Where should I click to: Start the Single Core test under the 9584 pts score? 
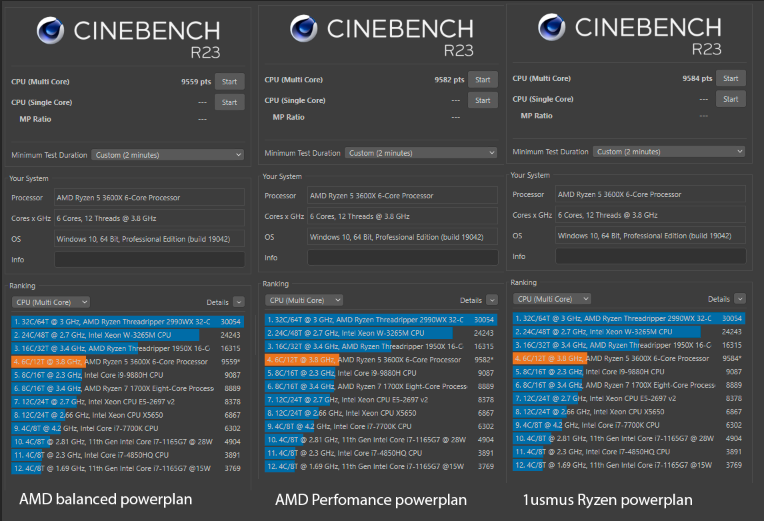point(731,98)
